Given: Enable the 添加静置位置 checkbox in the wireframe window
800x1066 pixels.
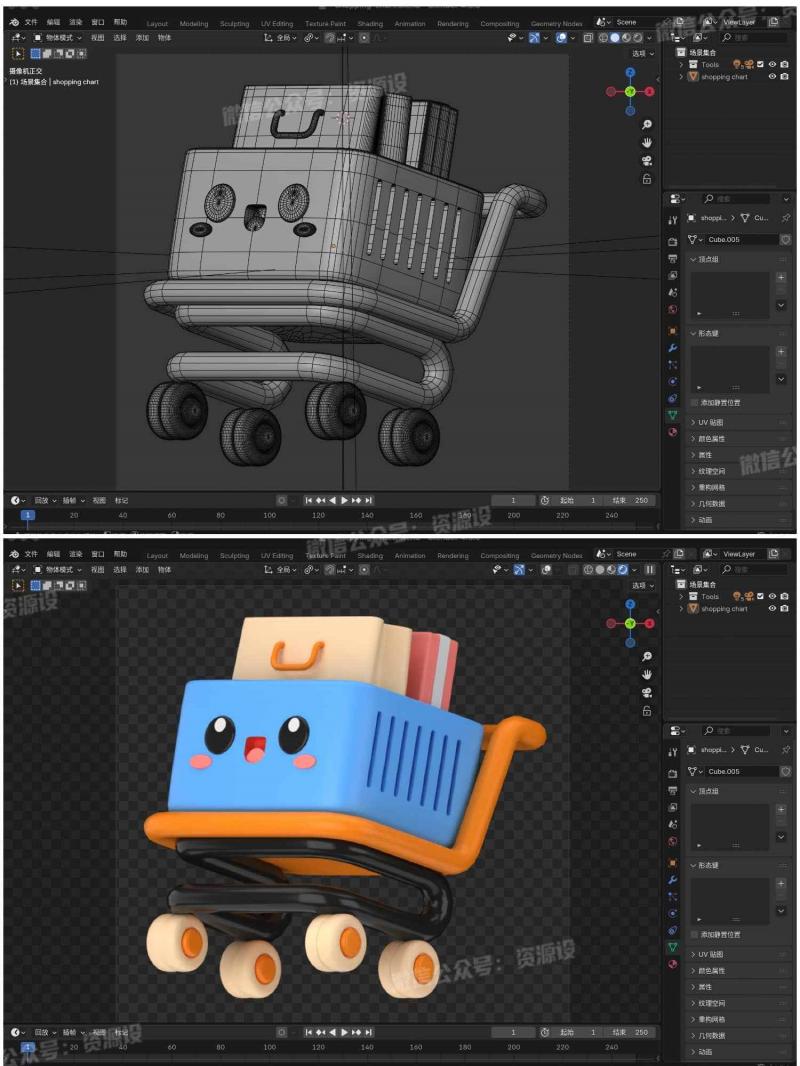Looking at the screenshot, I should pyautogui.click(x=696, y=402).
